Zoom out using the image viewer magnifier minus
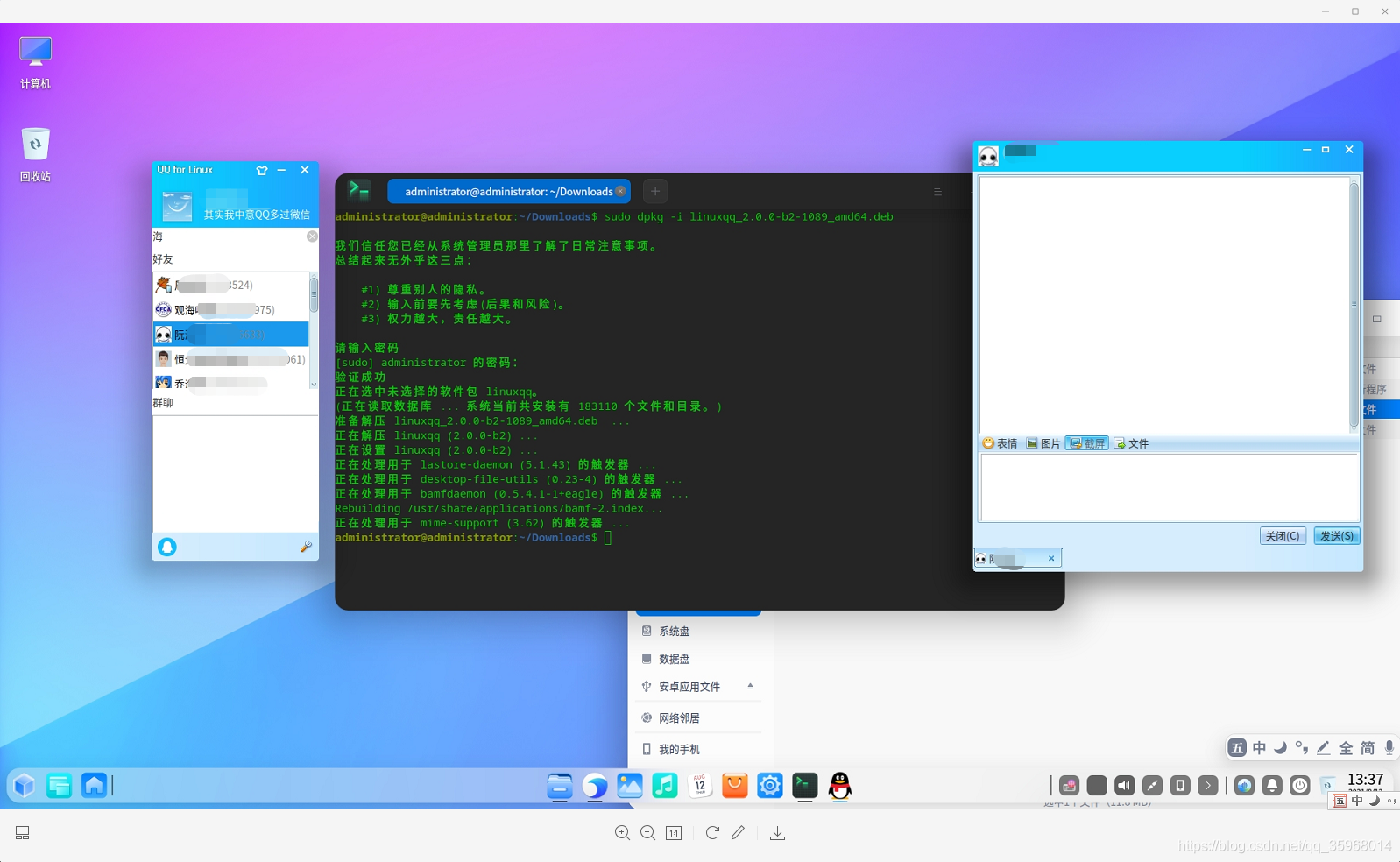1400x862 pixels. point(648,833)
